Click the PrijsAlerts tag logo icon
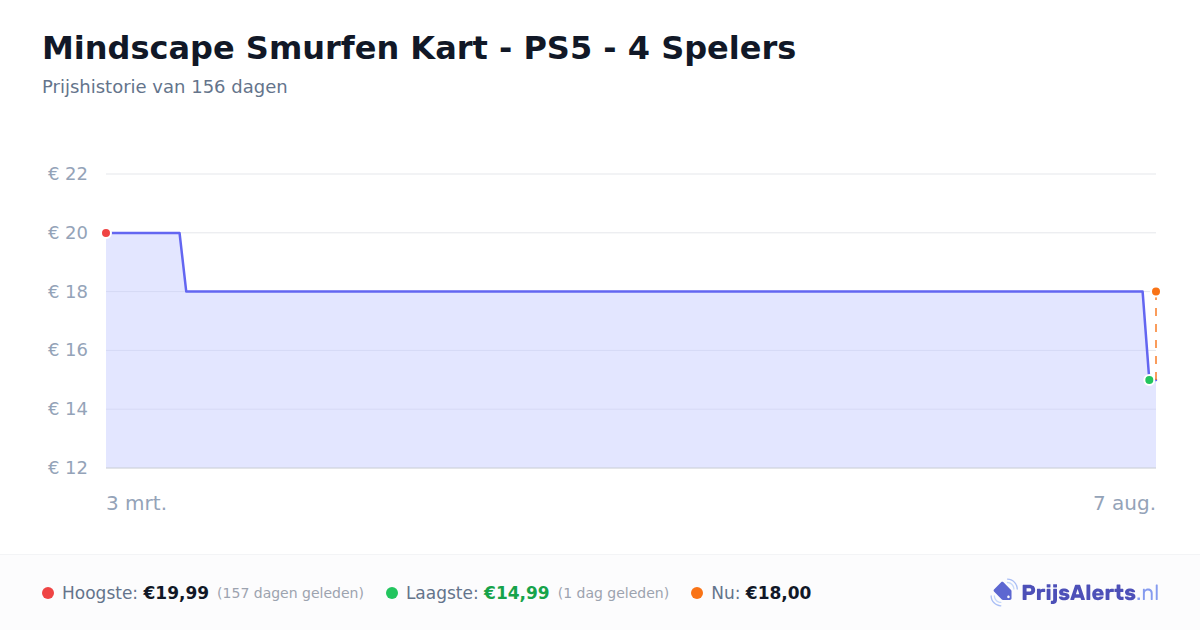This screenshot has width=1200, height=630. pos(1003,593)
